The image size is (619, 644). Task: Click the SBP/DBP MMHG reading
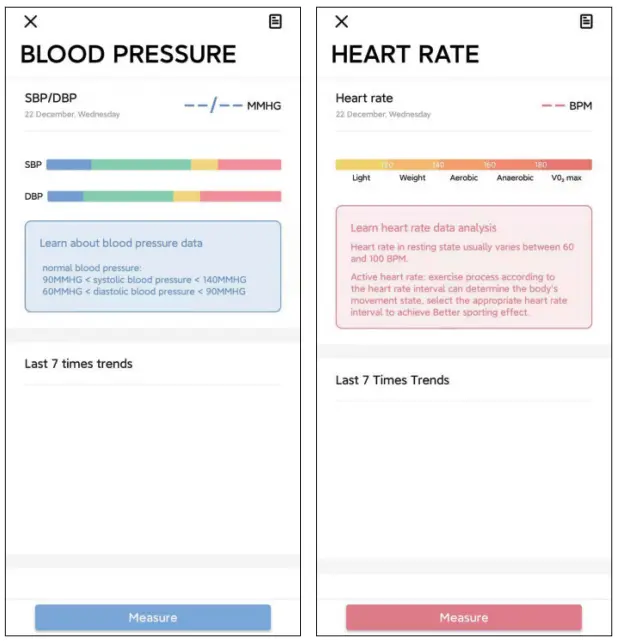tap(232, 105)
